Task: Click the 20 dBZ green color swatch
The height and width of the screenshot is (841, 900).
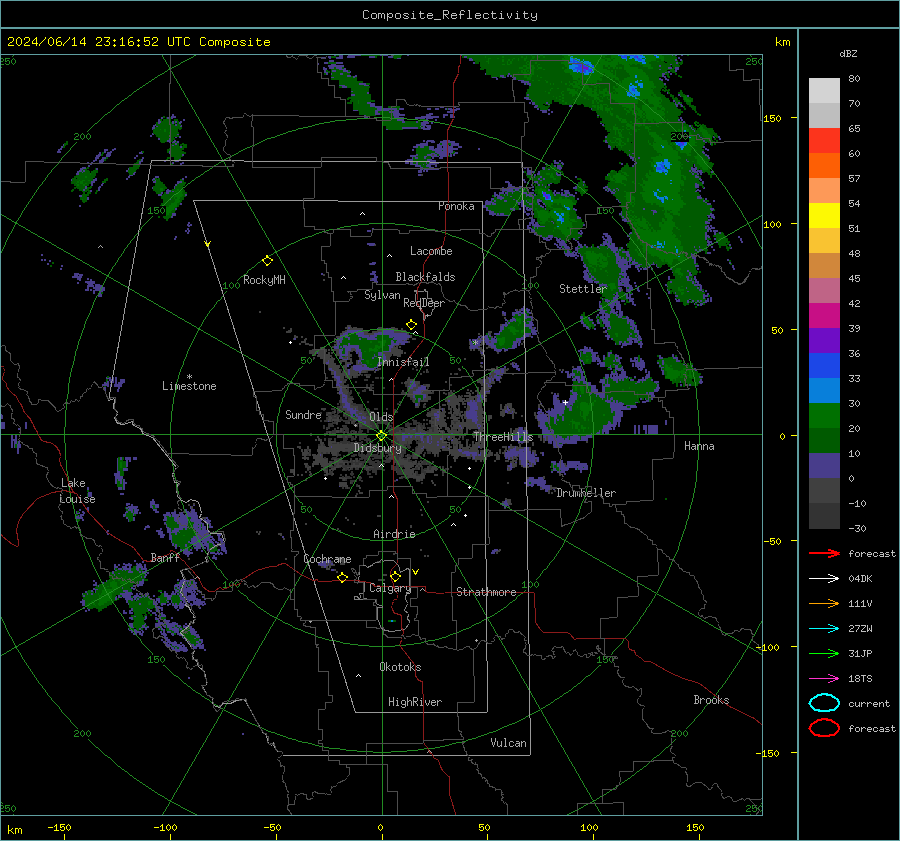Action: click(x=824, y=416)
